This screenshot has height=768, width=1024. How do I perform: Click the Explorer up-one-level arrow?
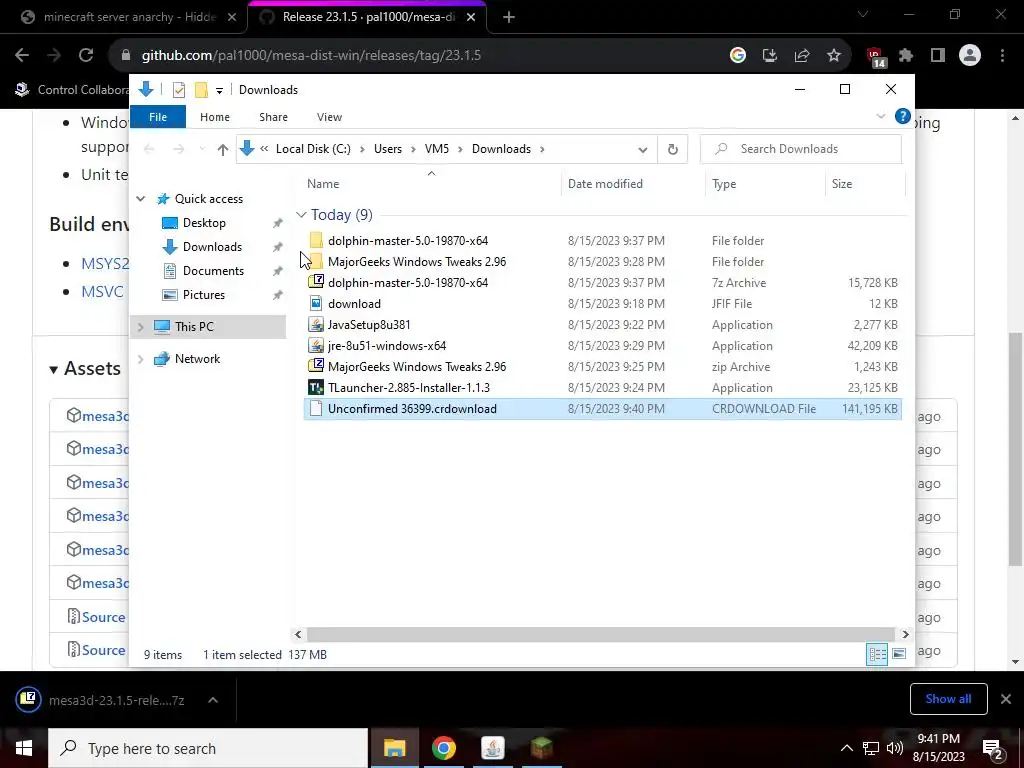(x=223, y=150)
